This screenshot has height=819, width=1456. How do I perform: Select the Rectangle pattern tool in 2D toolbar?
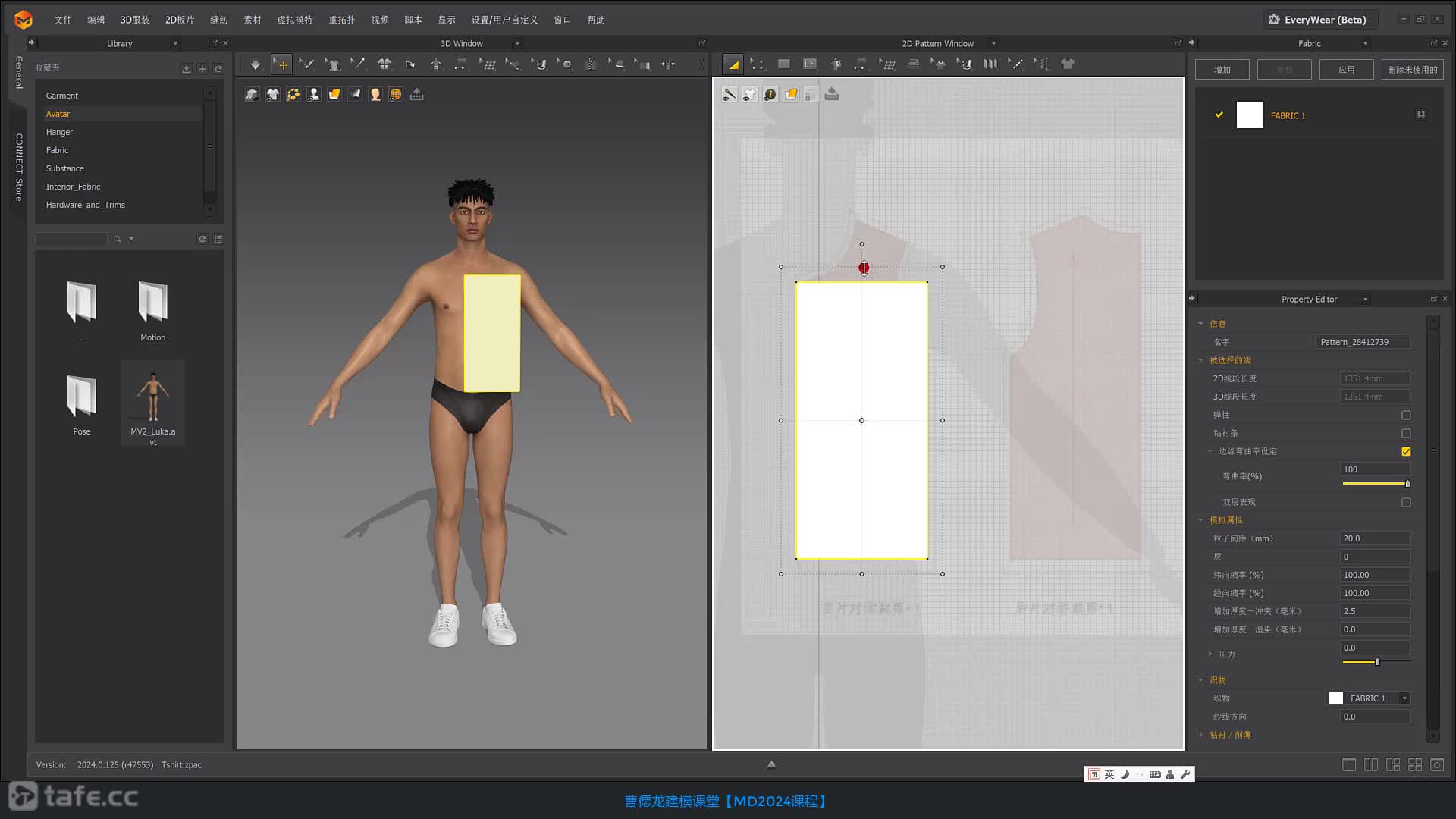(784, 64)
